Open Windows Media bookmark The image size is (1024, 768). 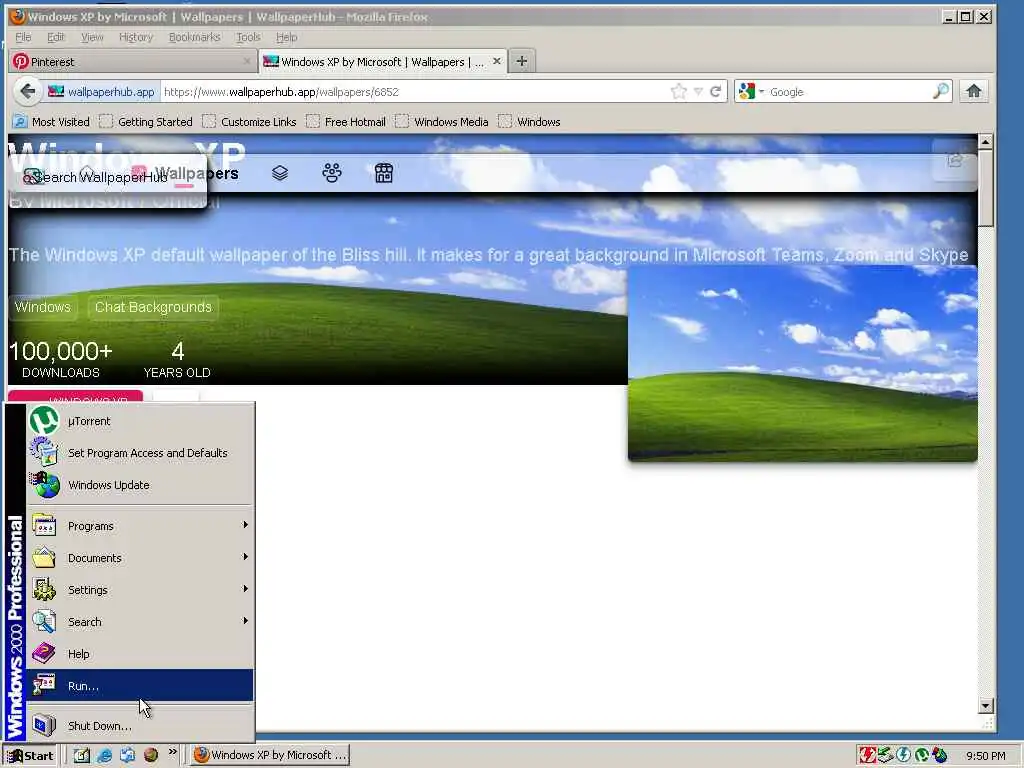click(x=442, y=121)
